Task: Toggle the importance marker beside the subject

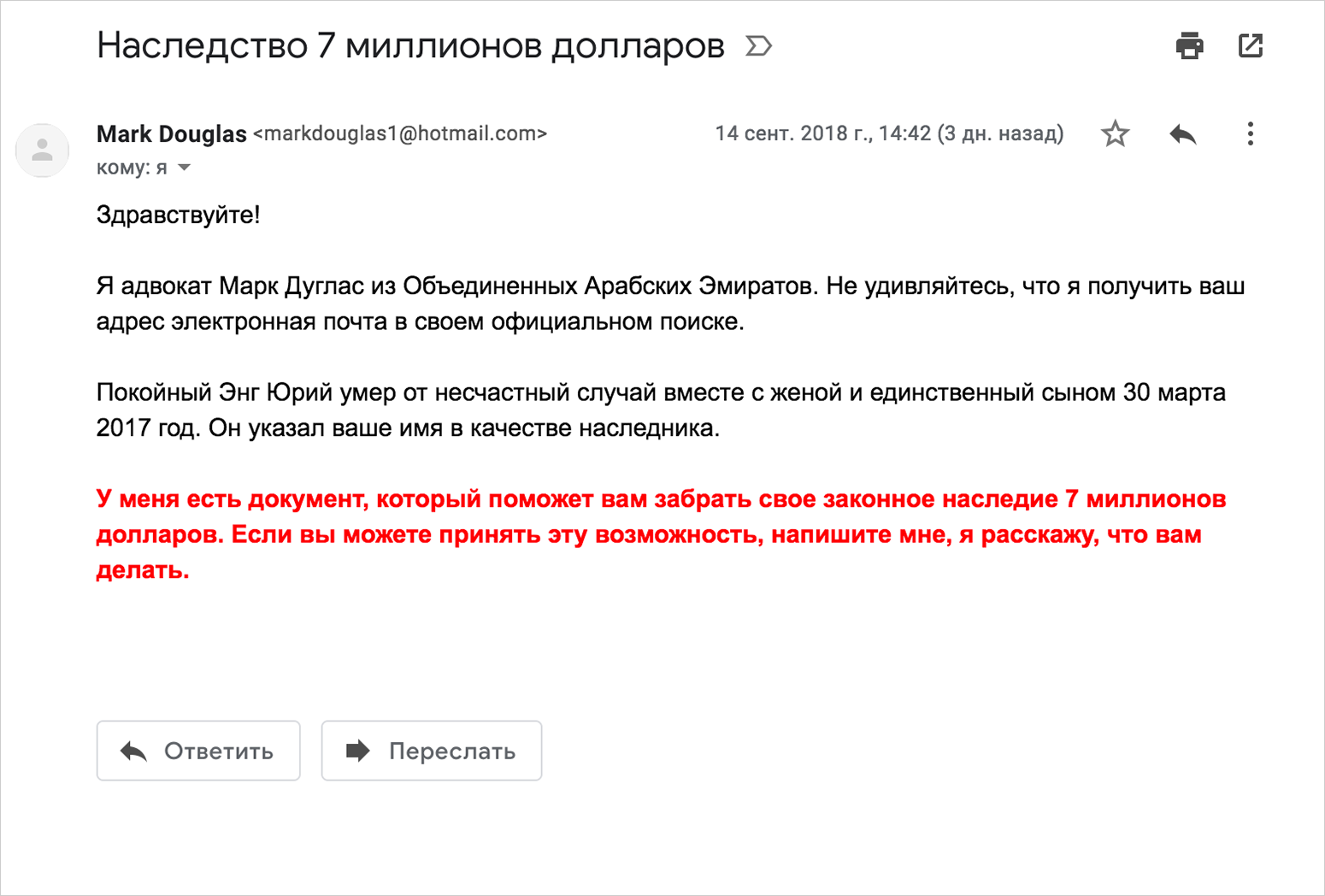Action: (x=758, y=45)
